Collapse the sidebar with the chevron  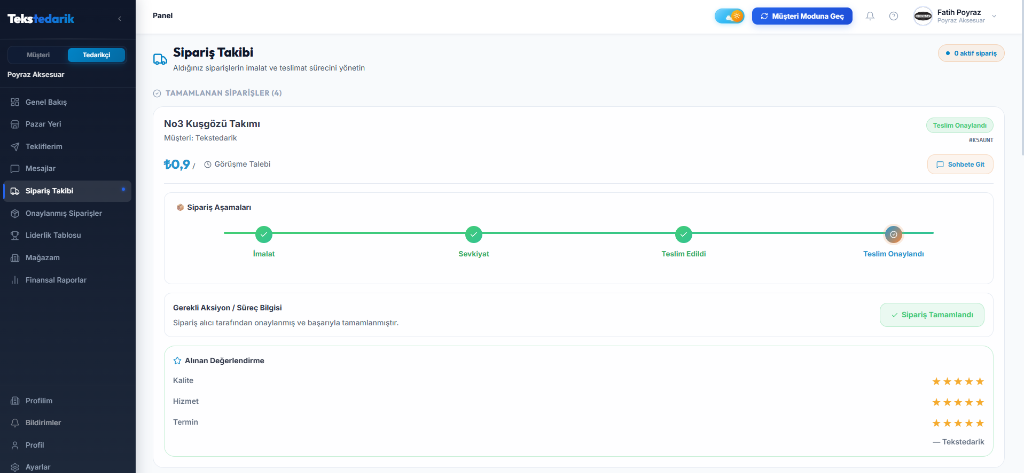120,19
